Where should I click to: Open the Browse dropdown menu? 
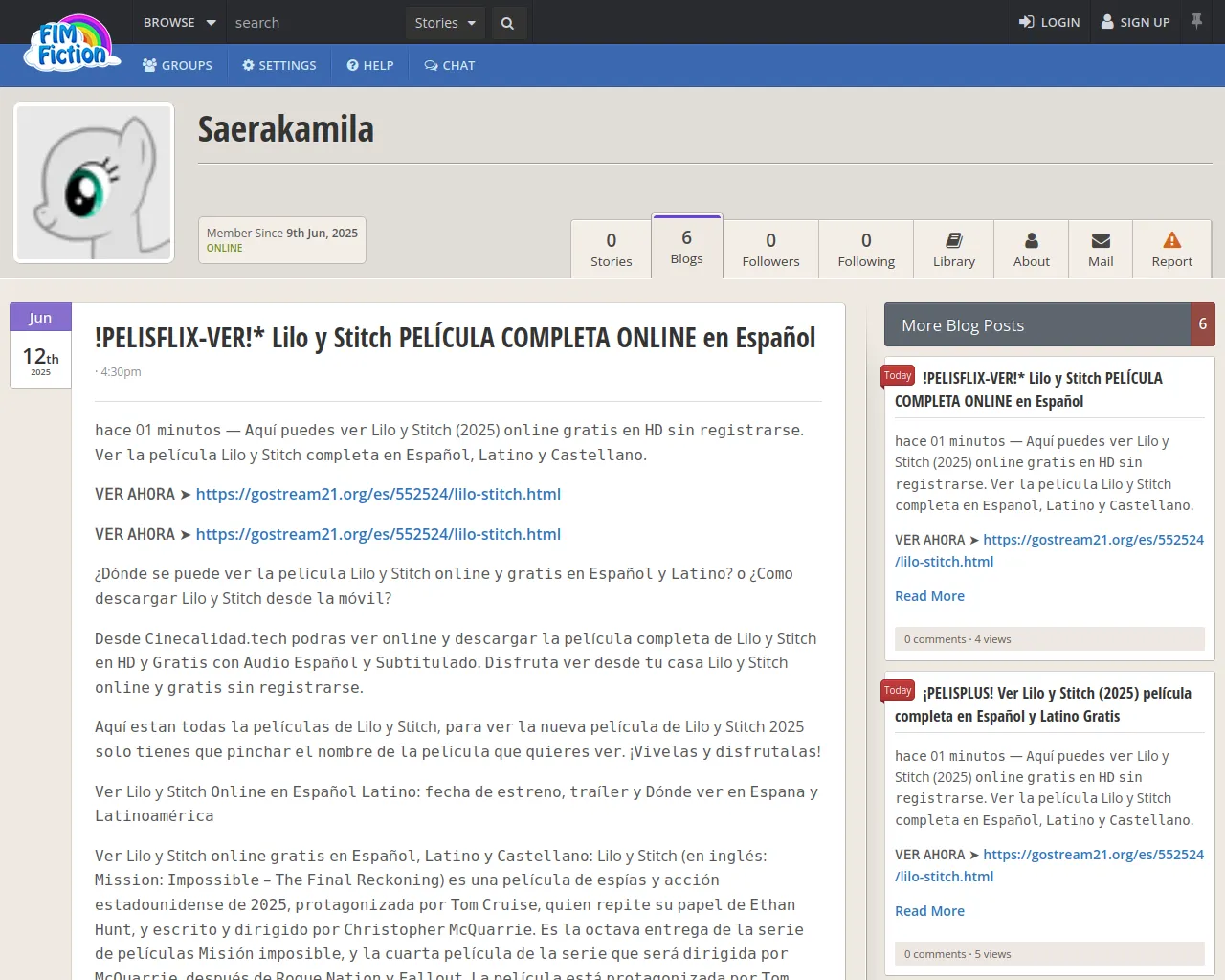179,22
